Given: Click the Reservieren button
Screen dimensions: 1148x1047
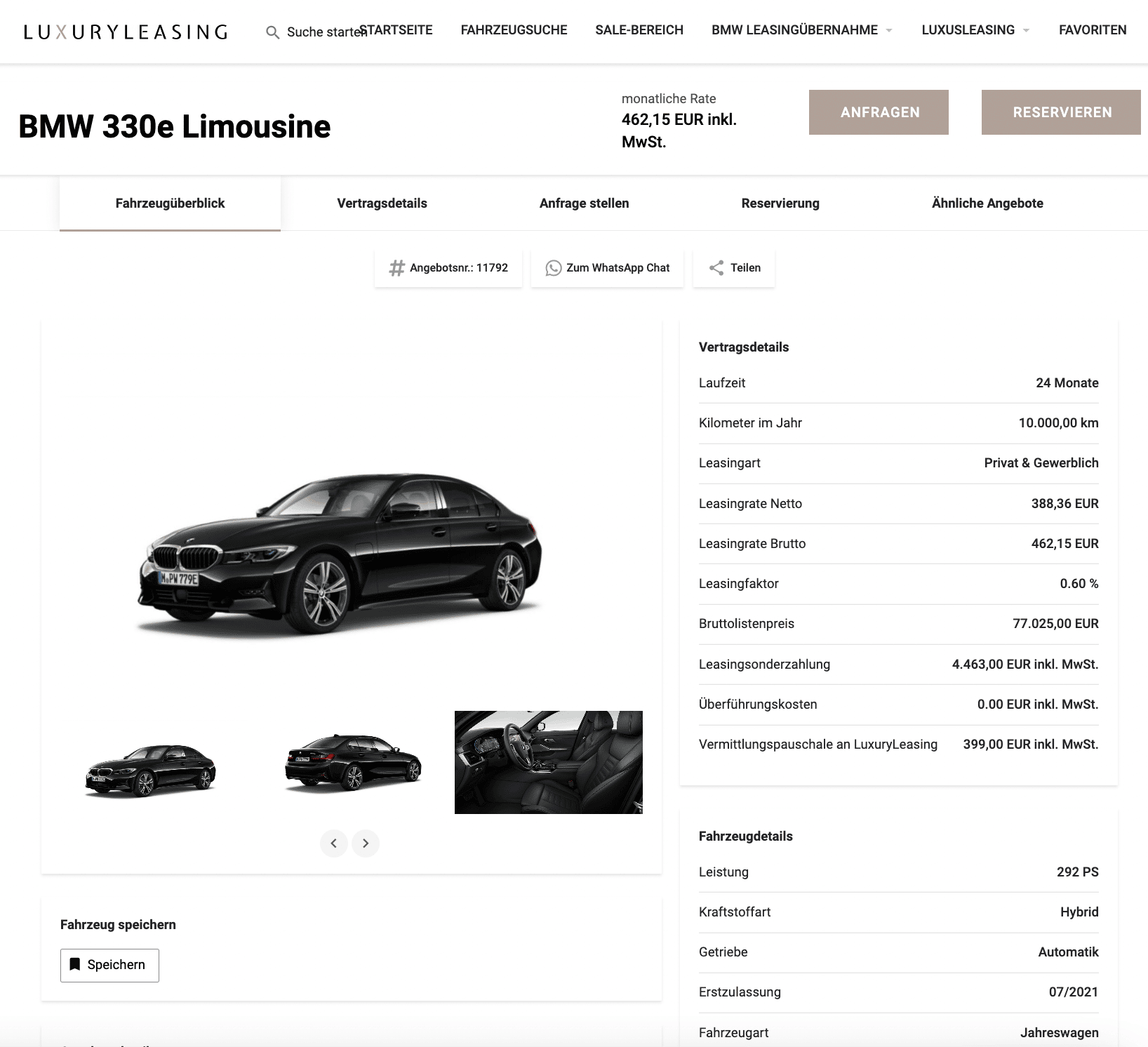Looking at the screenshot, I should click(1061, 112).
